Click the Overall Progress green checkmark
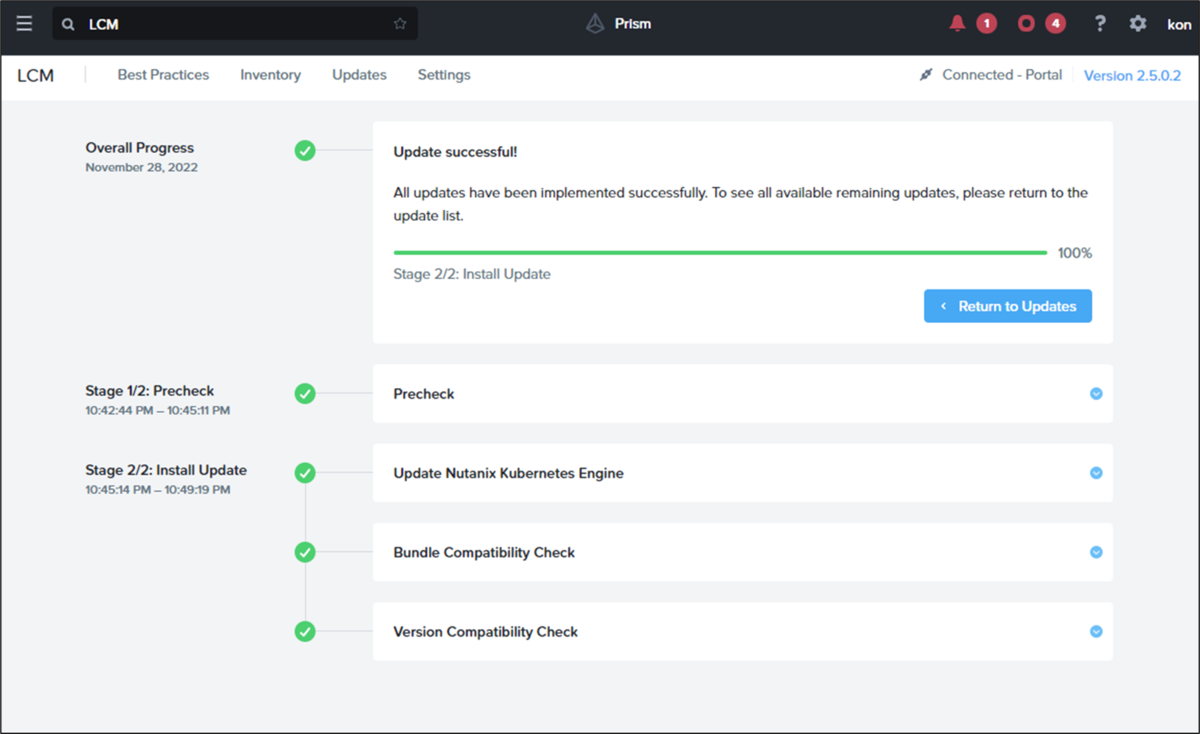This screenshot has width=1200, height=734. [305, 151]
